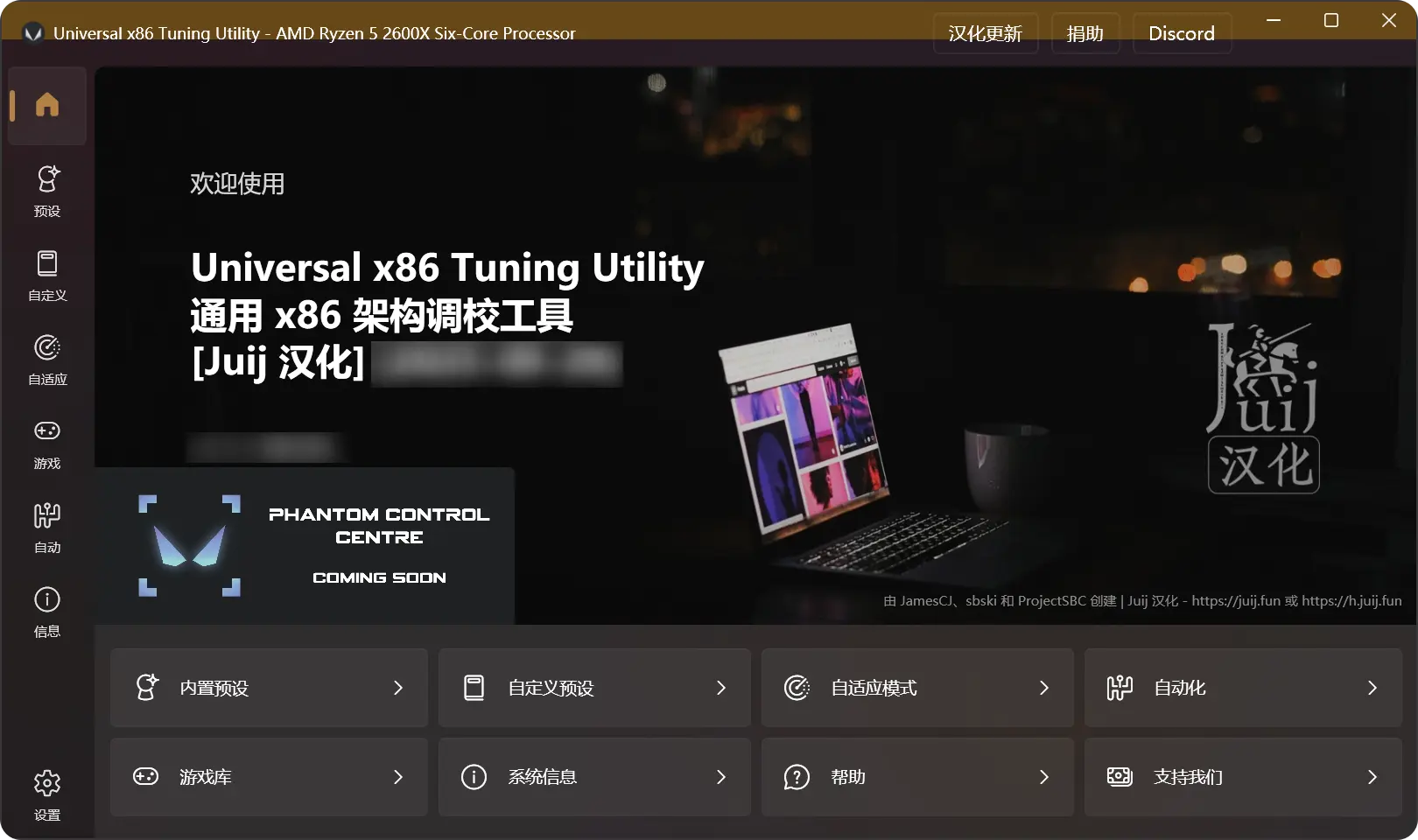The width and height of the screenshot is (1418, 840).
Task: Click the info icon on the 系统信息 tile
Action: pos(474,777)
